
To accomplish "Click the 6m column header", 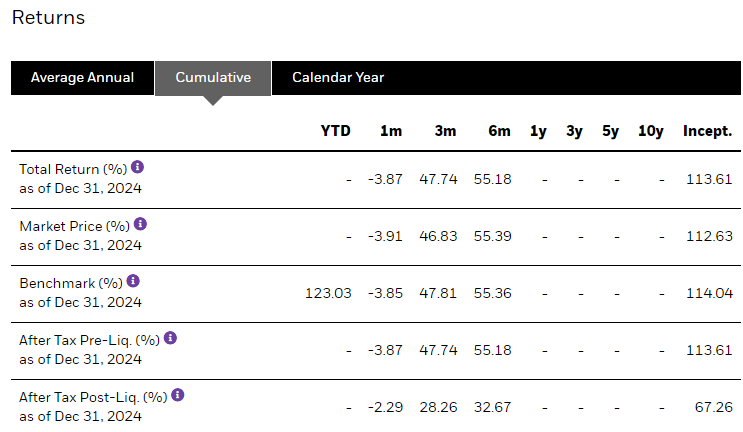I will tap(499, 131).
